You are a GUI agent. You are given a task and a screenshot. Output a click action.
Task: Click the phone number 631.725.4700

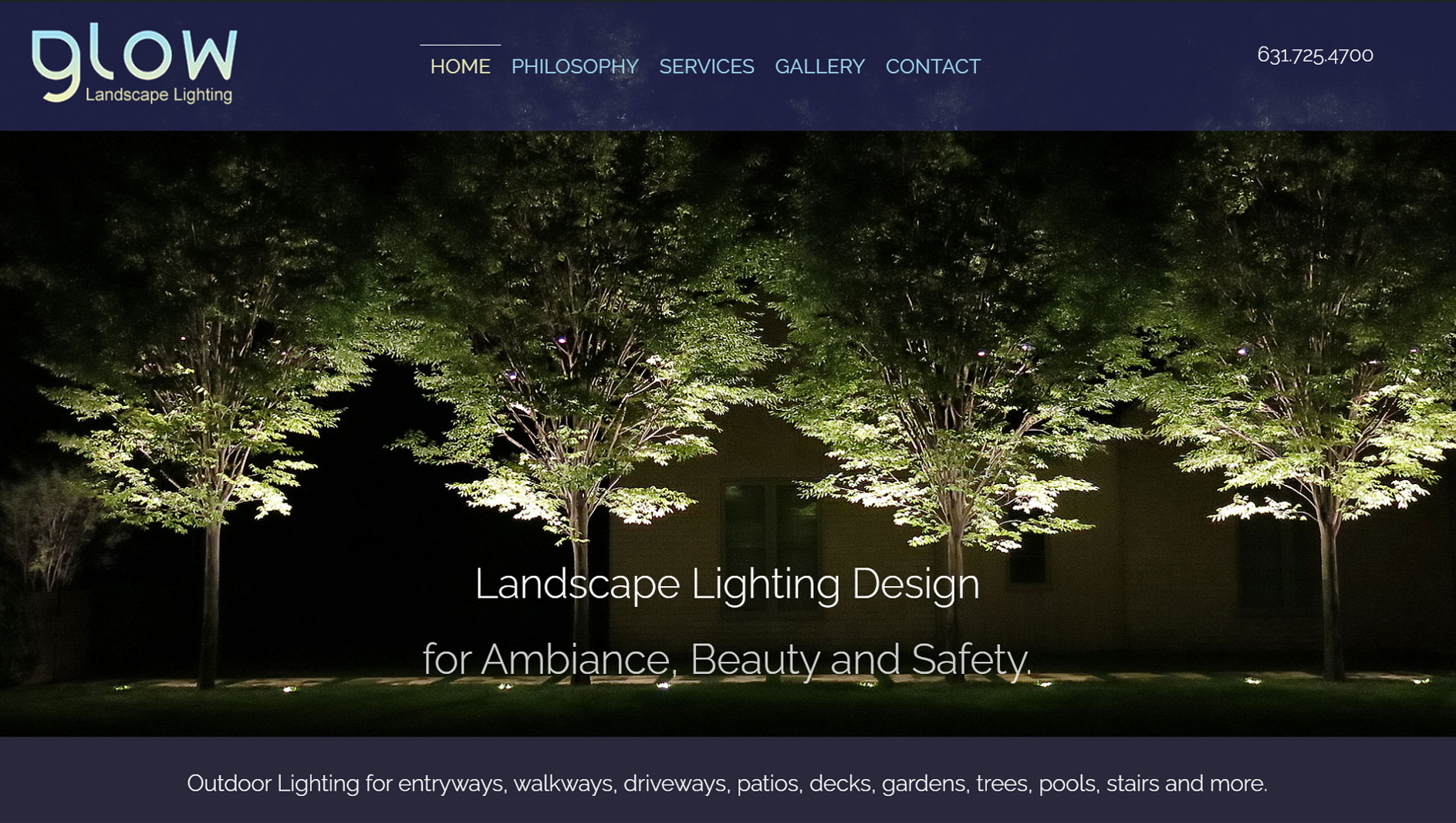pos(1315,55)
